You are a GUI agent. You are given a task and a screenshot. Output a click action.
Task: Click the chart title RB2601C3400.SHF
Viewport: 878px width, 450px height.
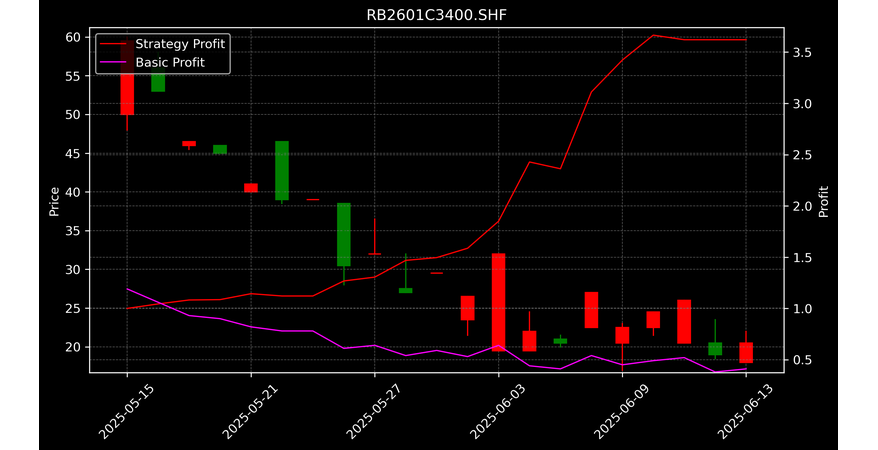[436, 15]
